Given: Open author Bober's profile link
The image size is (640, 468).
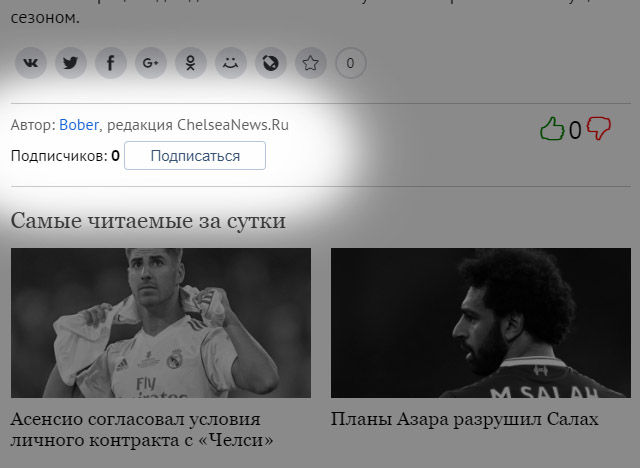Looking at the screenshot, I should (x=79, y=125).
